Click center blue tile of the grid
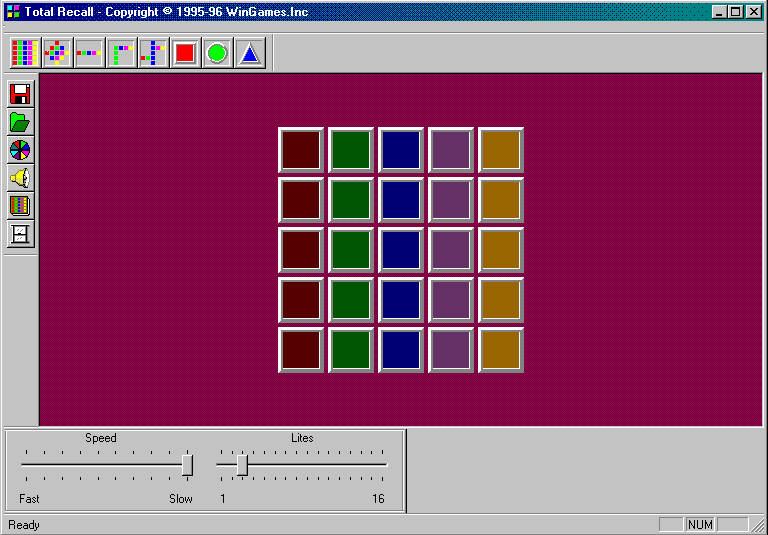The width and height of the screenshot is (768, 535). (401, 250)
